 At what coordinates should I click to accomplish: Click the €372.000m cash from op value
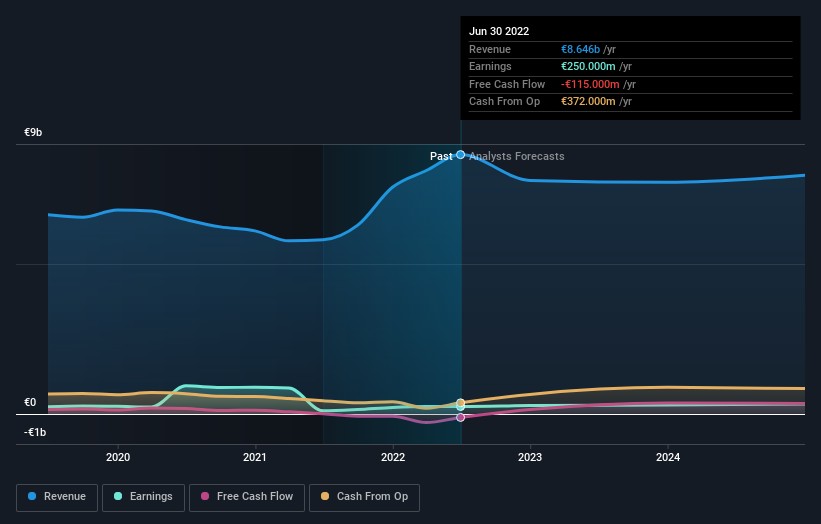[588, 102]
